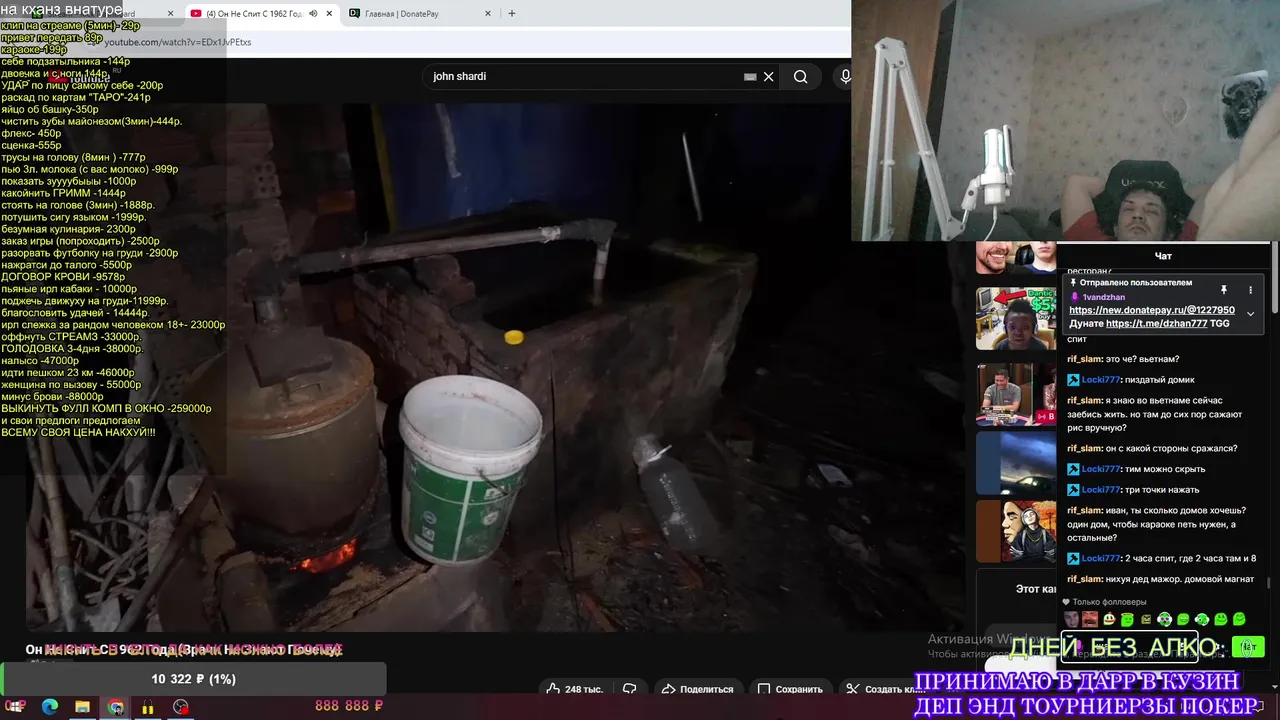Open the new.donatepay.ru/@1227950 link
Screen dimensions: 1280x720
1152,311
